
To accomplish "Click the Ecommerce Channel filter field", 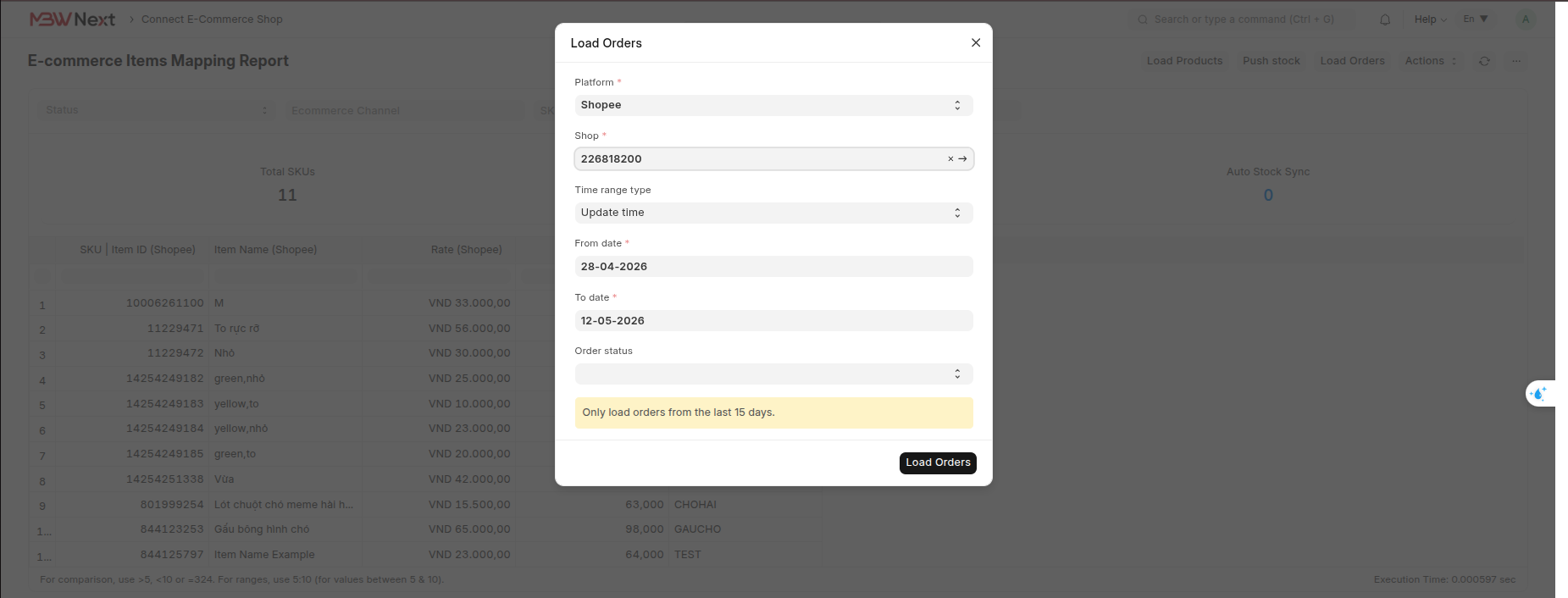I will click(403, 110).
